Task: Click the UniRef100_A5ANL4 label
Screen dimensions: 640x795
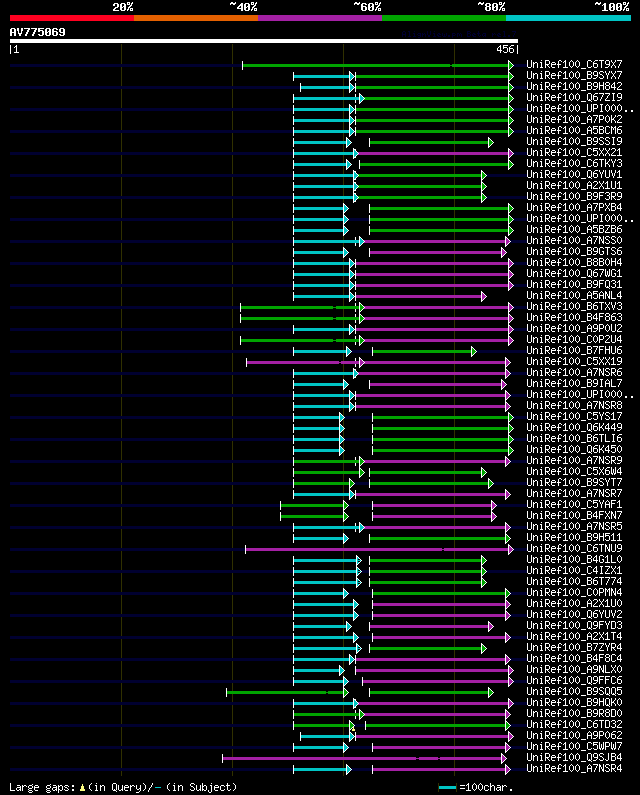Action: click(574, 296)
